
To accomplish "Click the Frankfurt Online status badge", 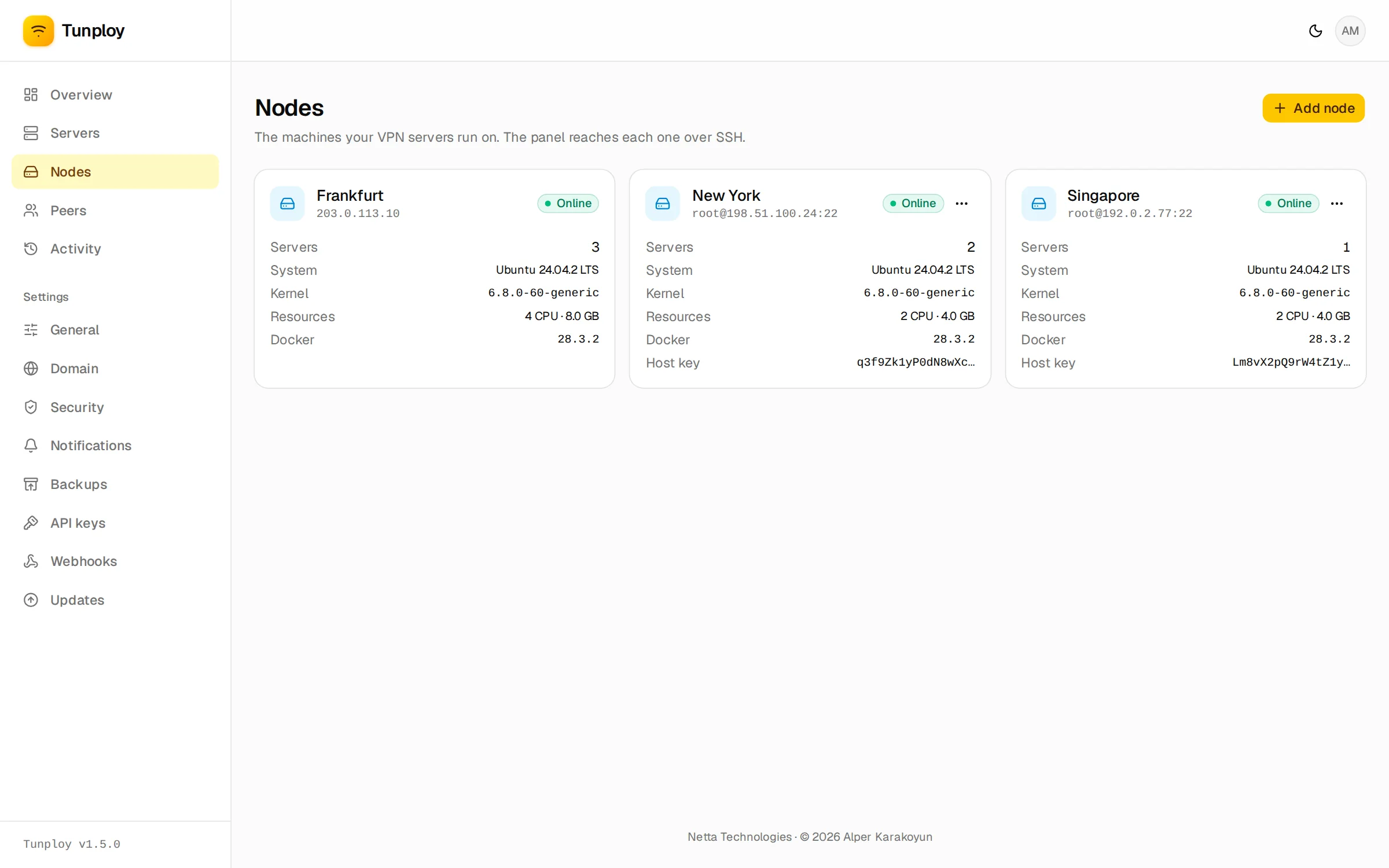I will (568, 204).
